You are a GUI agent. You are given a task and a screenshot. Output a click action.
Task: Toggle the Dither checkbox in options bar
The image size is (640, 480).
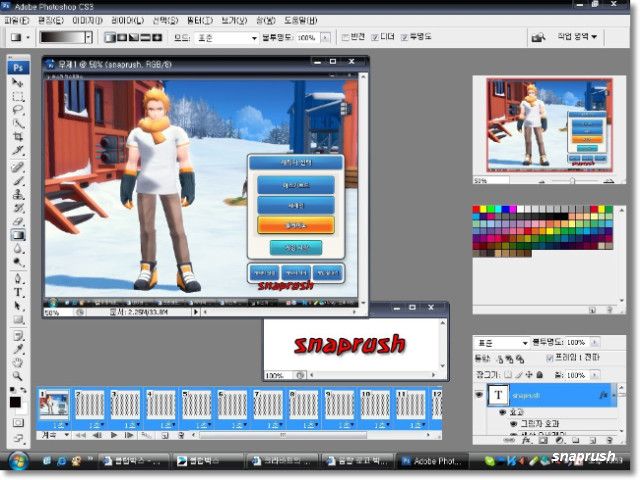click(x=375, y=37)
